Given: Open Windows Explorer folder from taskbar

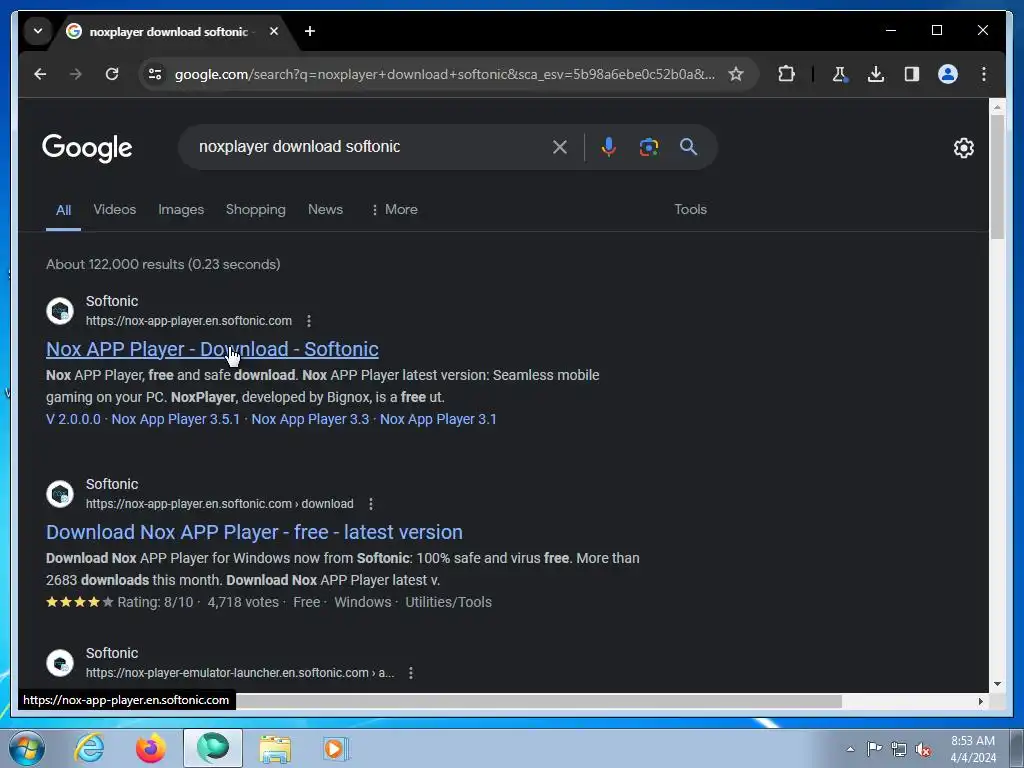Looking at the screenshot, I should tap(275, 748).
